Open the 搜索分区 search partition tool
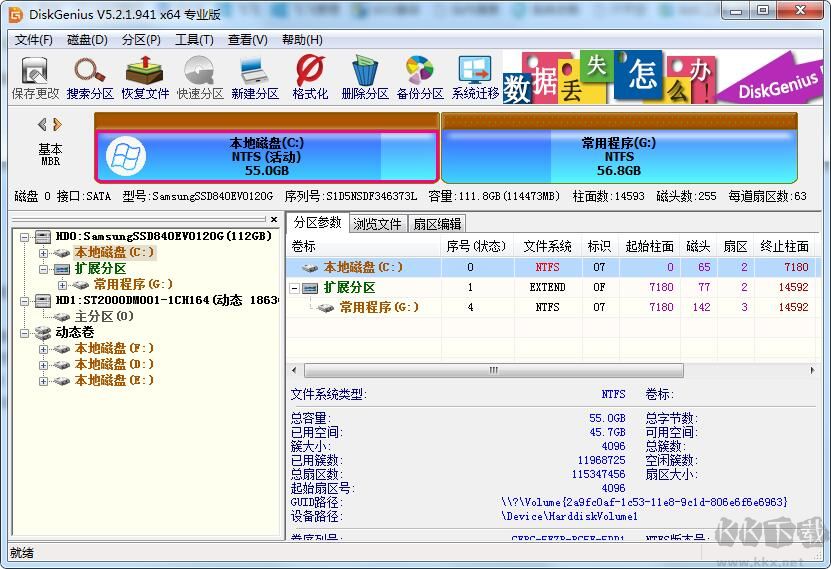Screen dimensions: 831x569 pyautogui.click(x=90, y=78)
